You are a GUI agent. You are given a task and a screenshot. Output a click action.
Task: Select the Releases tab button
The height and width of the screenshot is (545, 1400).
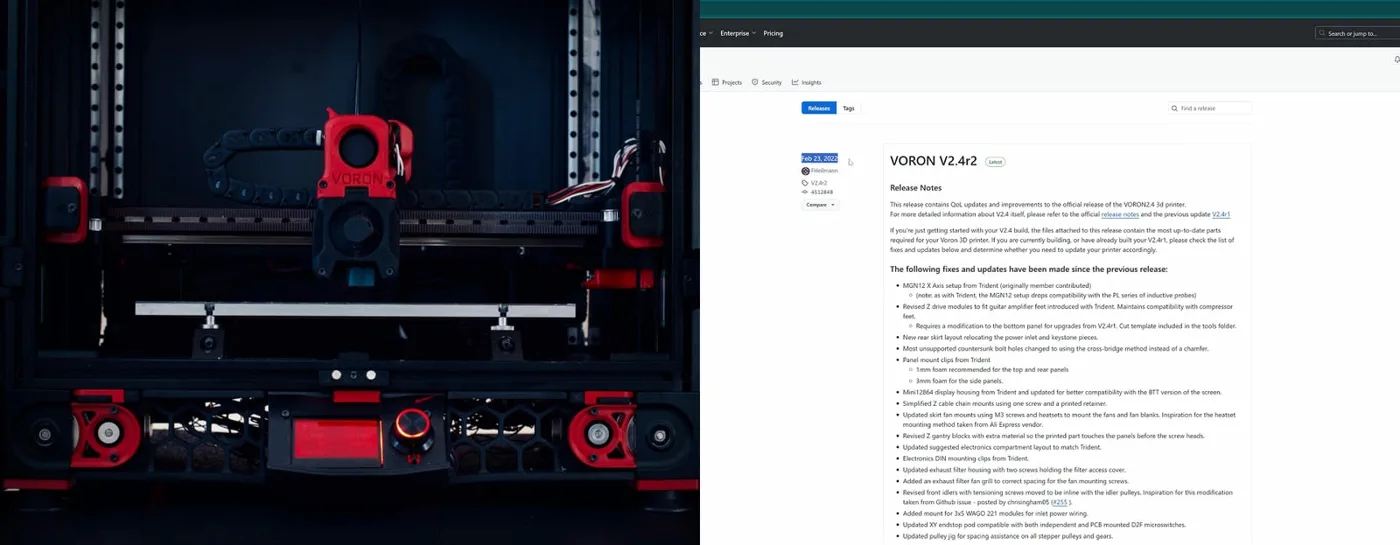coord(818,108)
